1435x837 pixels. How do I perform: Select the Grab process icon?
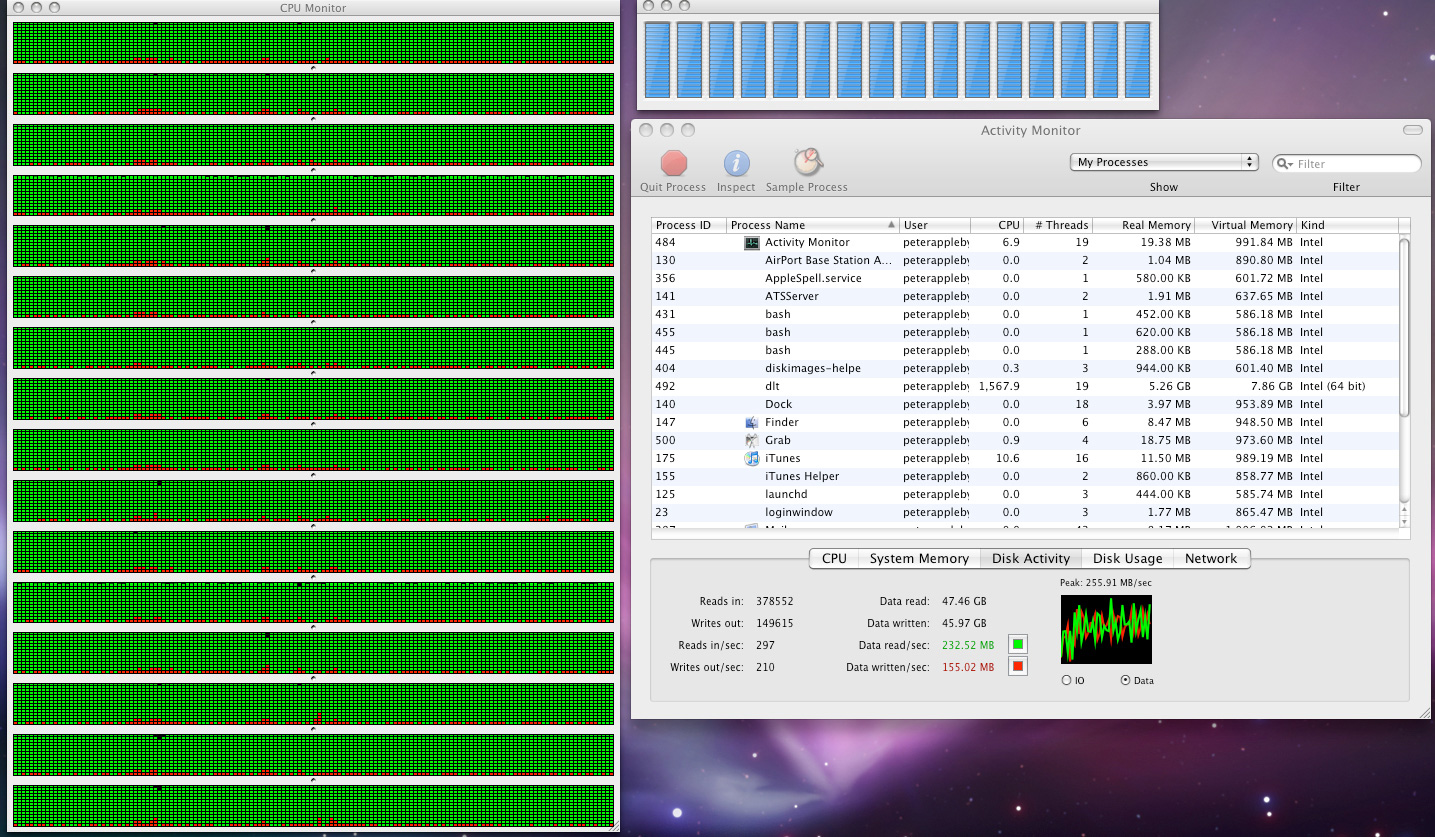click(x=752, y=440)
